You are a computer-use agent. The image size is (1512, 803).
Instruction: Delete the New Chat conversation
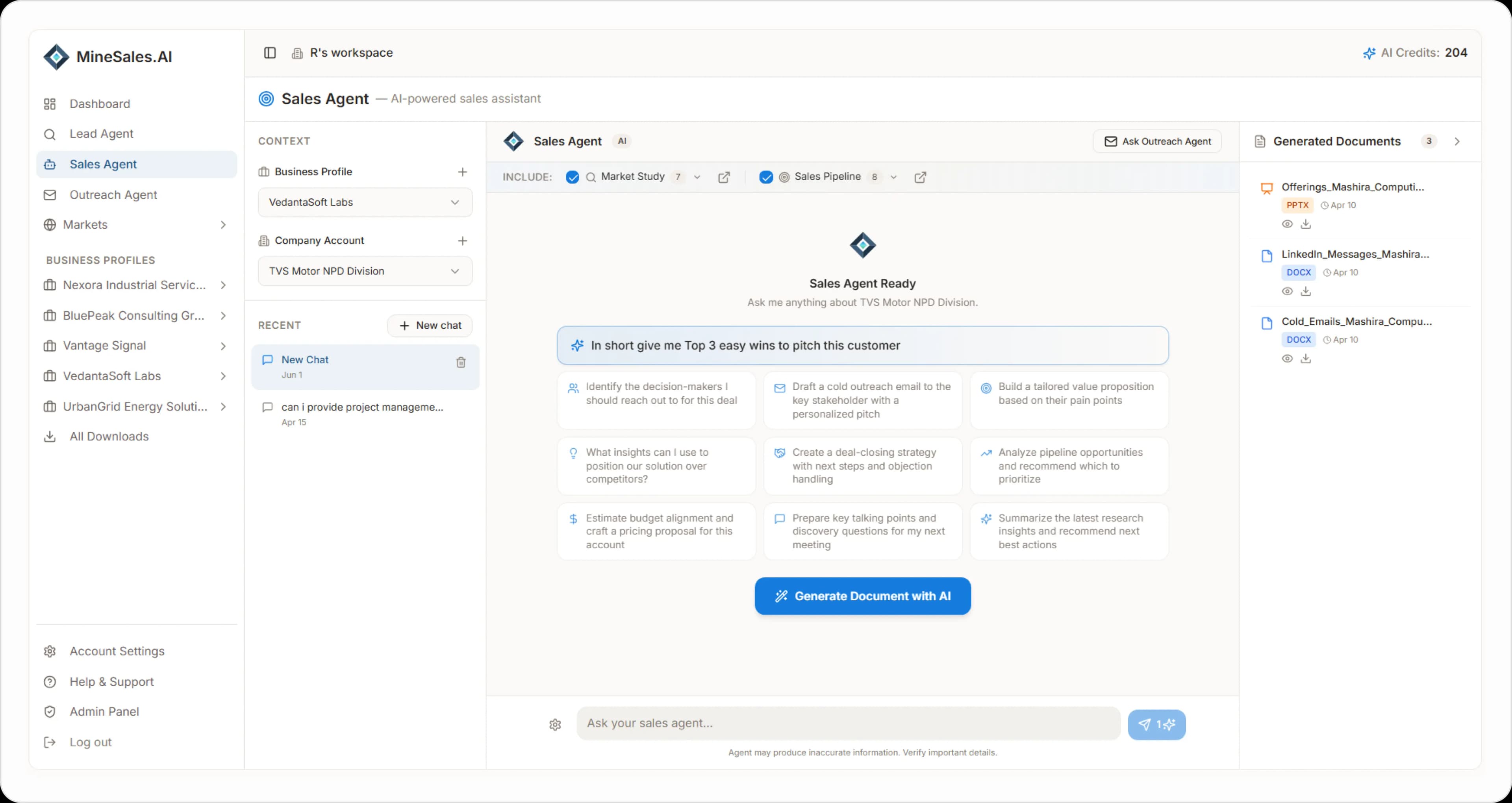461,363
